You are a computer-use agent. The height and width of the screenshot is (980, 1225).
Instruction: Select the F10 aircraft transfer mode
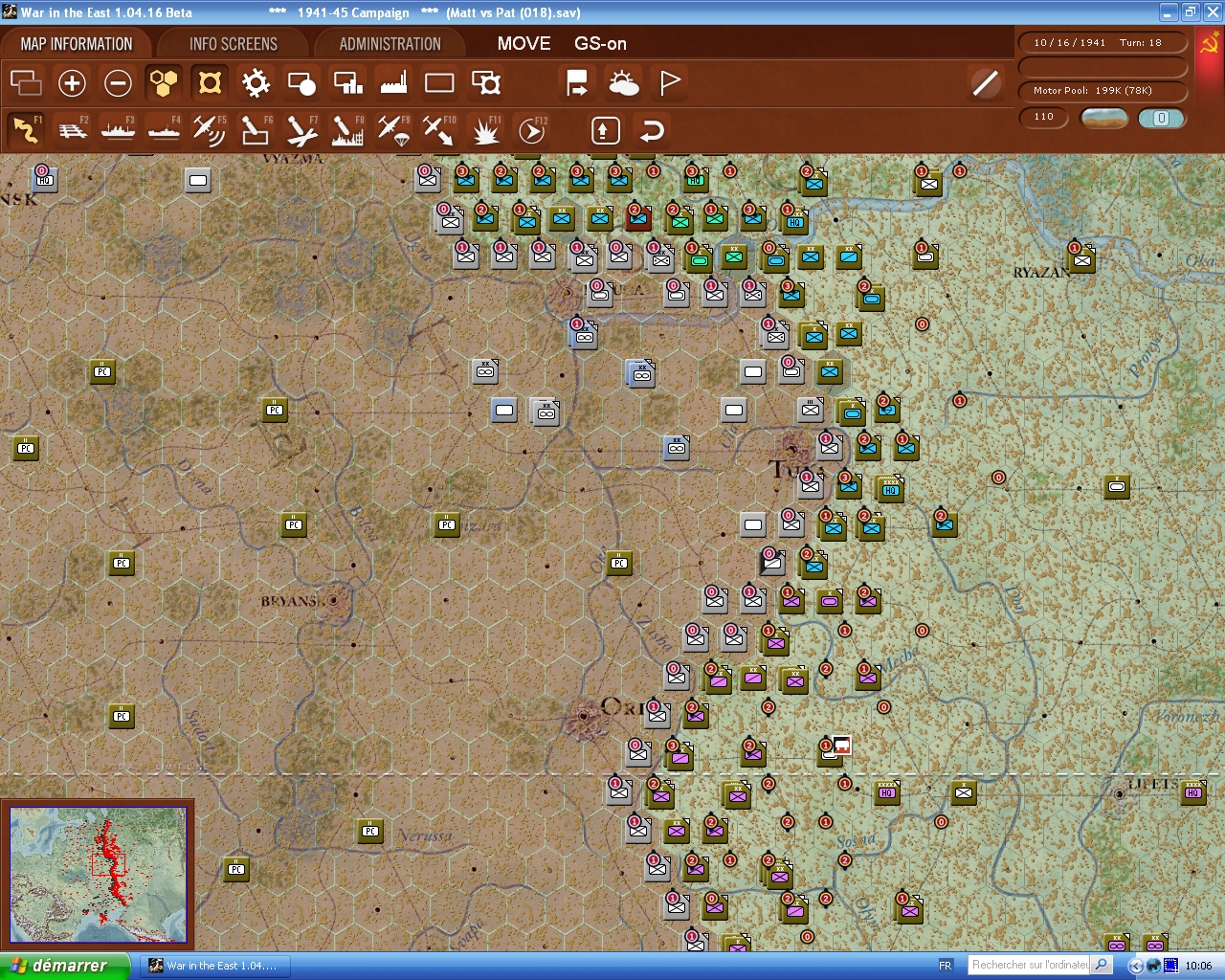tap(439, 130)
